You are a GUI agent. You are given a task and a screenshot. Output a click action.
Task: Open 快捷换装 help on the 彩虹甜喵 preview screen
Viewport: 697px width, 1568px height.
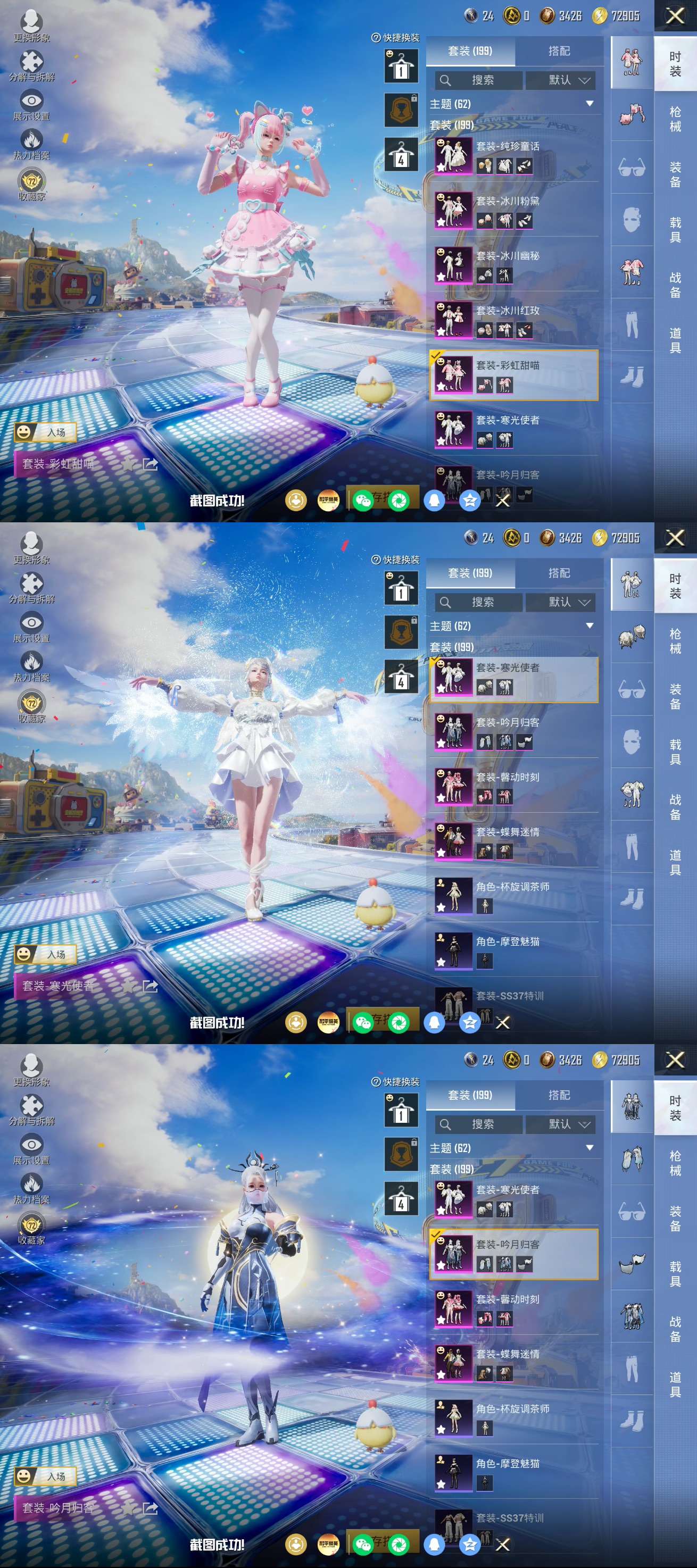coord(396,38)
